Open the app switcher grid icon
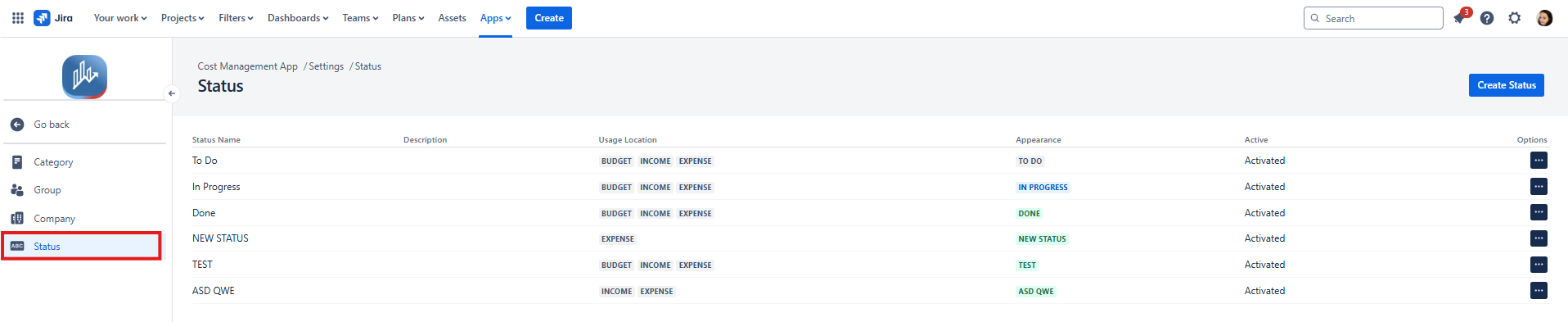The width and height of the screenshot is (1568, 322). (x=18, y=18)
